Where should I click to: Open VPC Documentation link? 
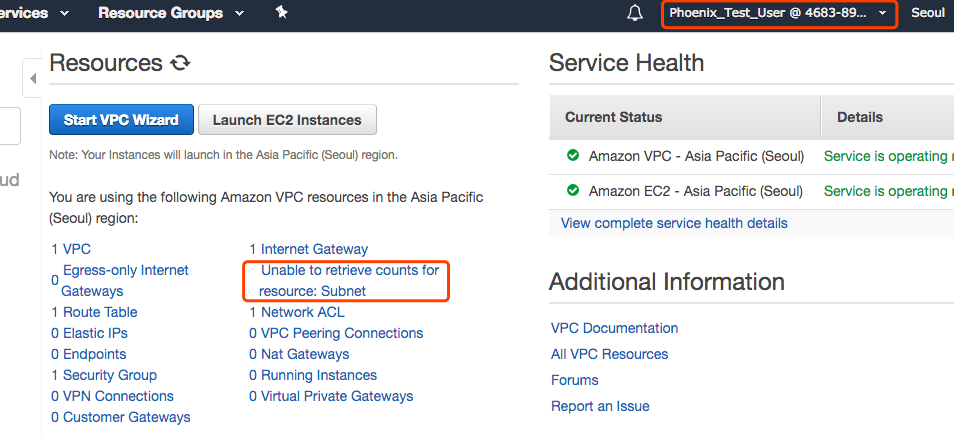pos(614,328)
